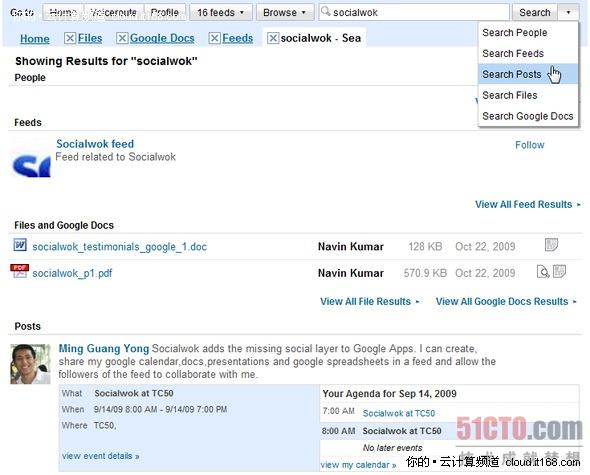Image resolution: width=590 pixels, height=475 pixels.
Task: Switch to the Google Docs tab
Action: (162, 38)
